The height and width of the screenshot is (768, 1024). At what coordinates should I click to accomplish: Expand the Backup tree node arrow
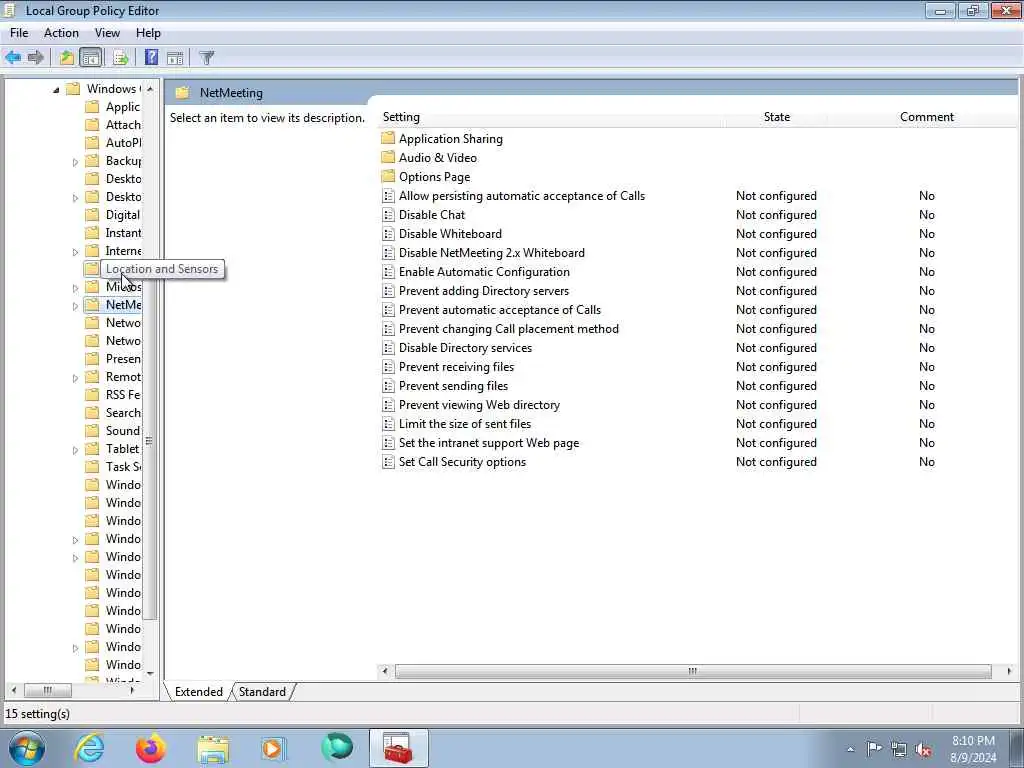75,161
